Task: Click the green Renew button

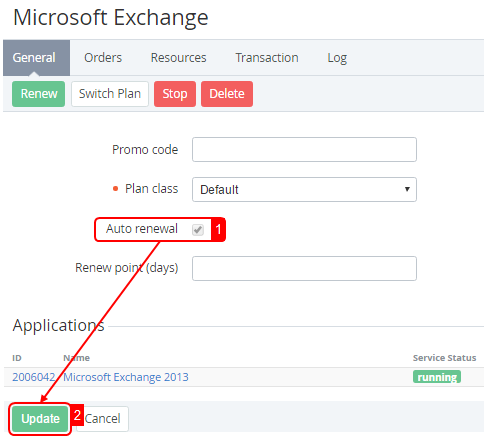Action: [x=39, y=94]
